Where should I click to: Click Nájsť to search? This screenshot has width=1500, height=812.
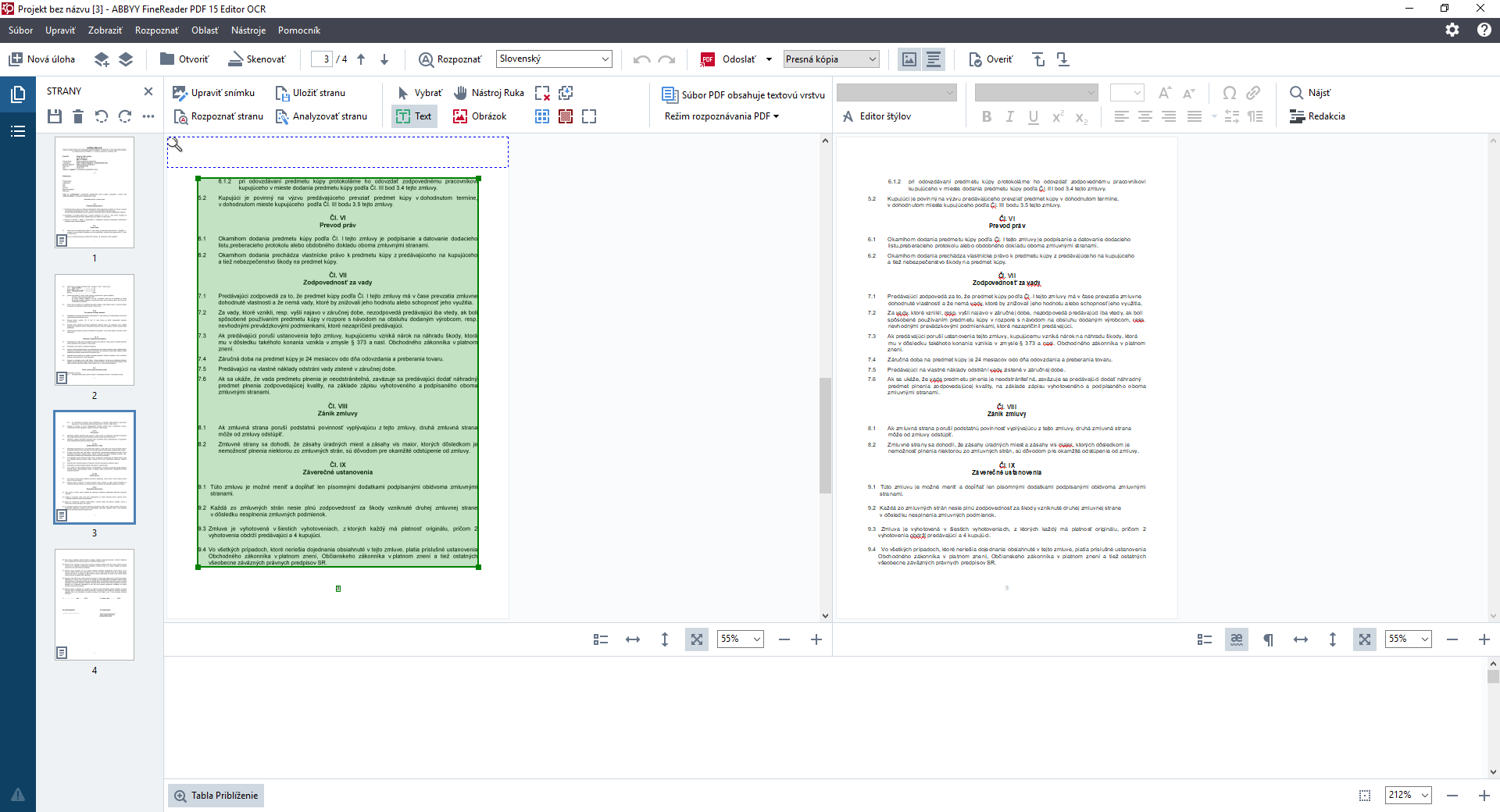1310,93
